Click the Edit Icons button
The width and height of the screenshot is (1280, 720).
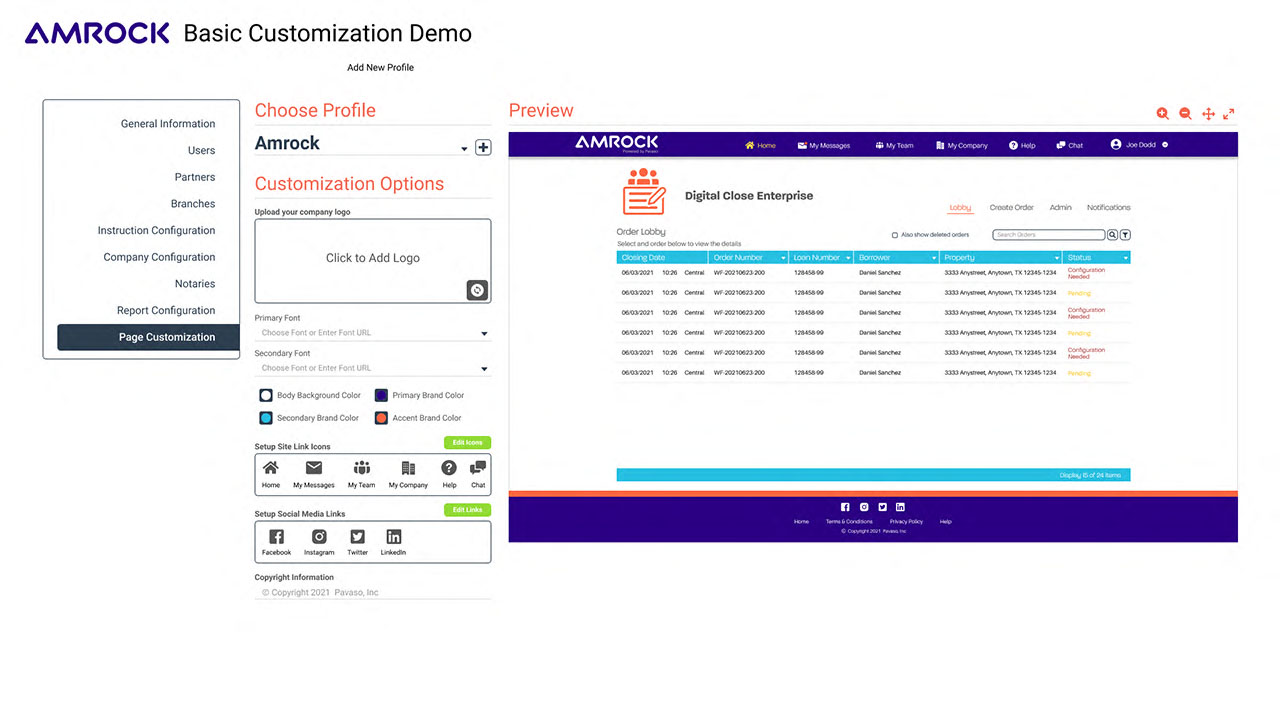pyautogui.click(x=467, y=442)
